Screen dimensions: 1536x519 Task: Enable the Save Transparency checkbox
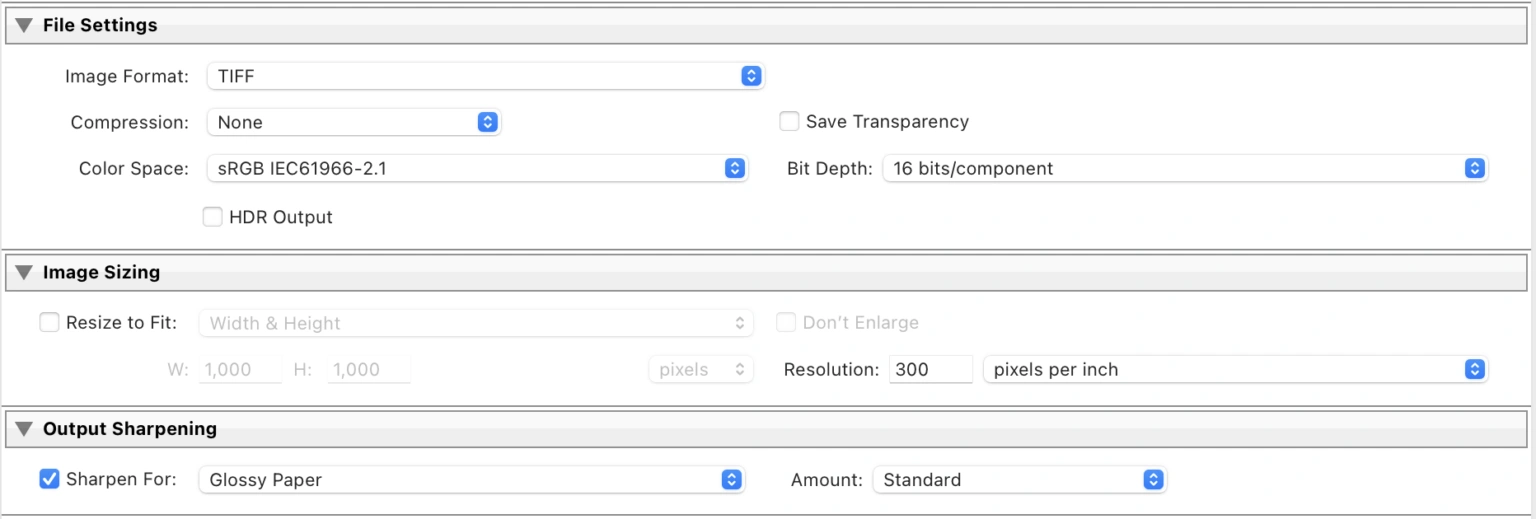pyautogui.click(x=789, y=121)
